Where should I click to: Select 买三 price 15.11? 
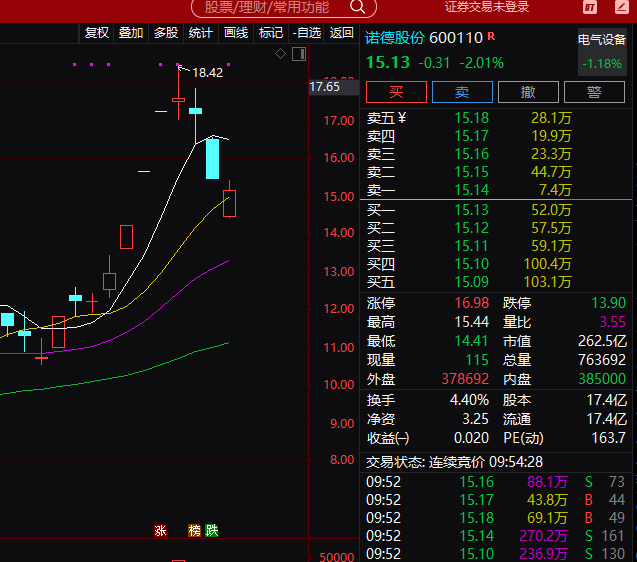(471, 246)
